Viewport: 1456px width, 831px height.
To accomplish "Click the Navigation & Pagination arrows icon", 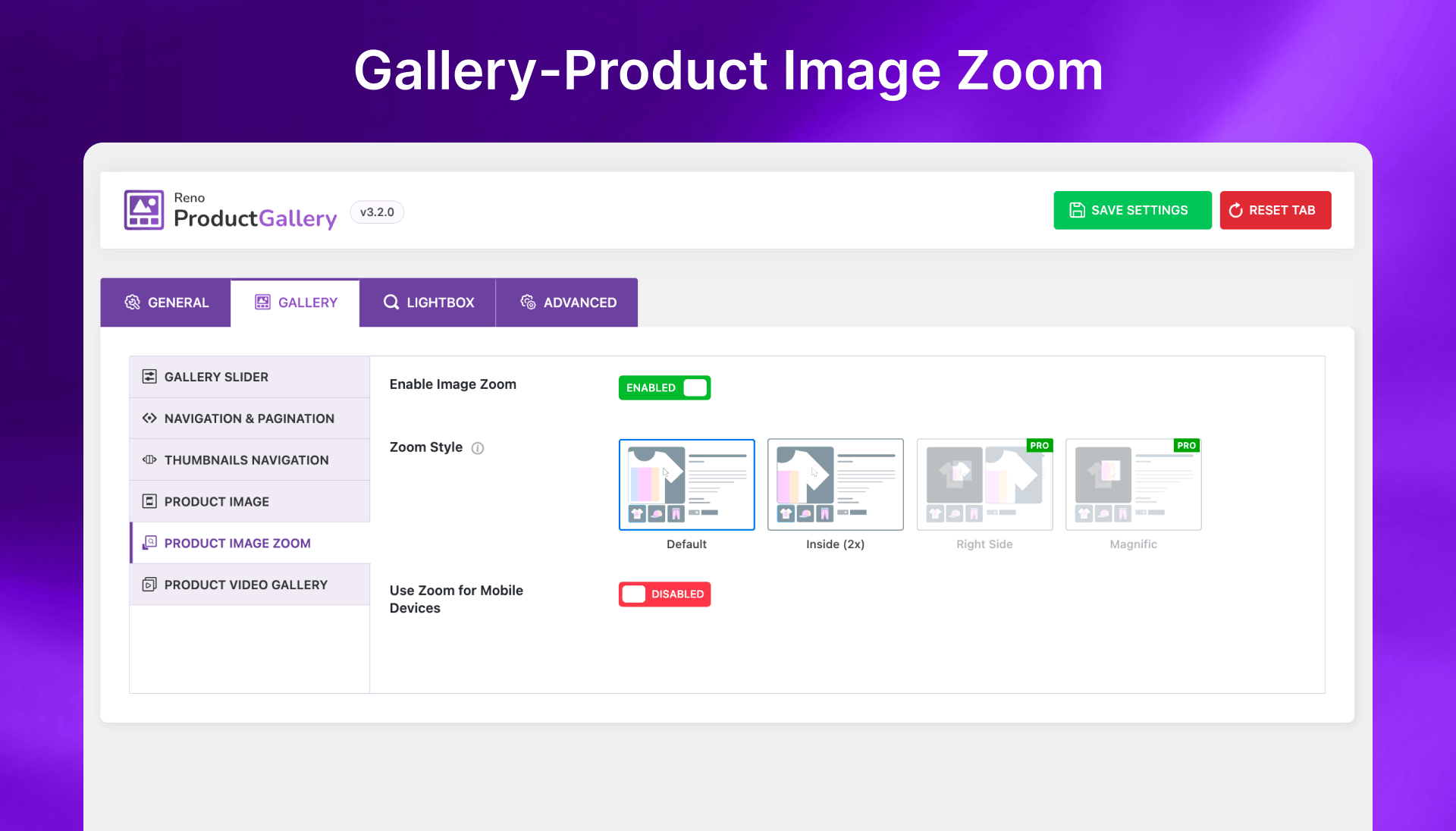I will 149,419.
